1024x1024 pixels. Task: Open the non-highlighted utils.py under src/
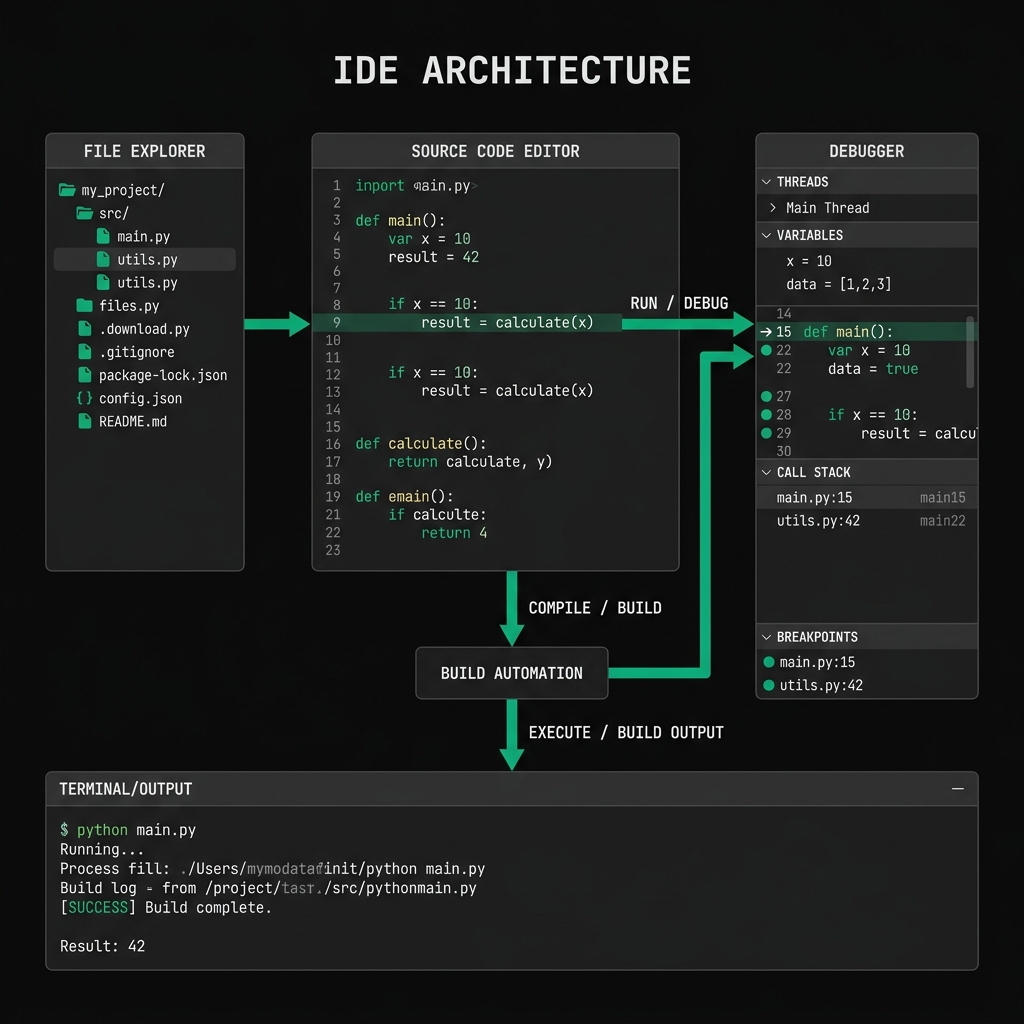148,283
